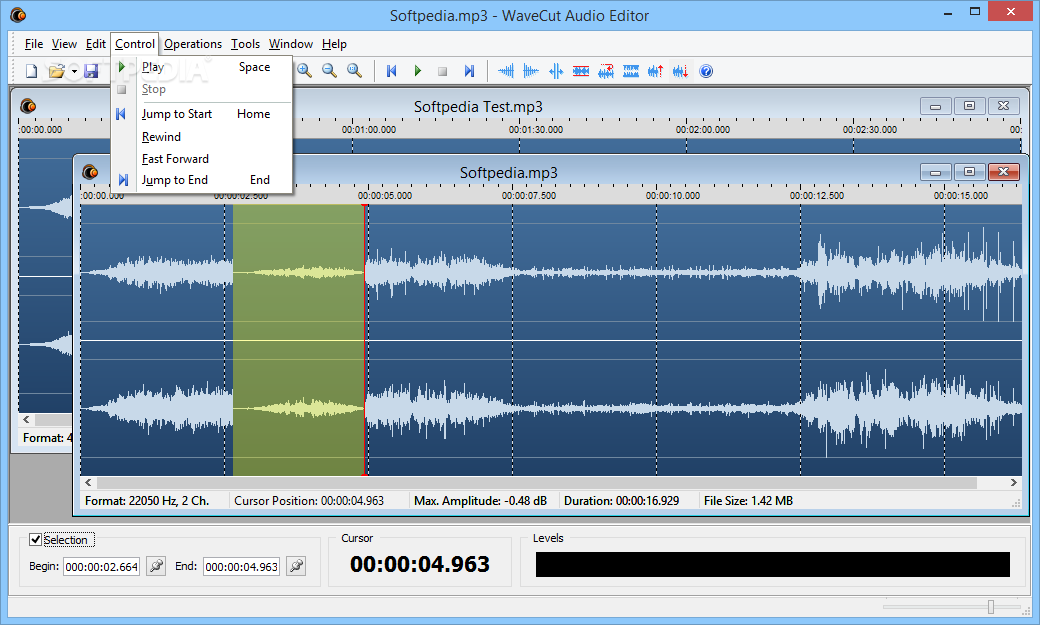Viewport: 1040px width, 625px height.
Task: Choose Fast Forward in Control menu
Action: click(202, 159)
